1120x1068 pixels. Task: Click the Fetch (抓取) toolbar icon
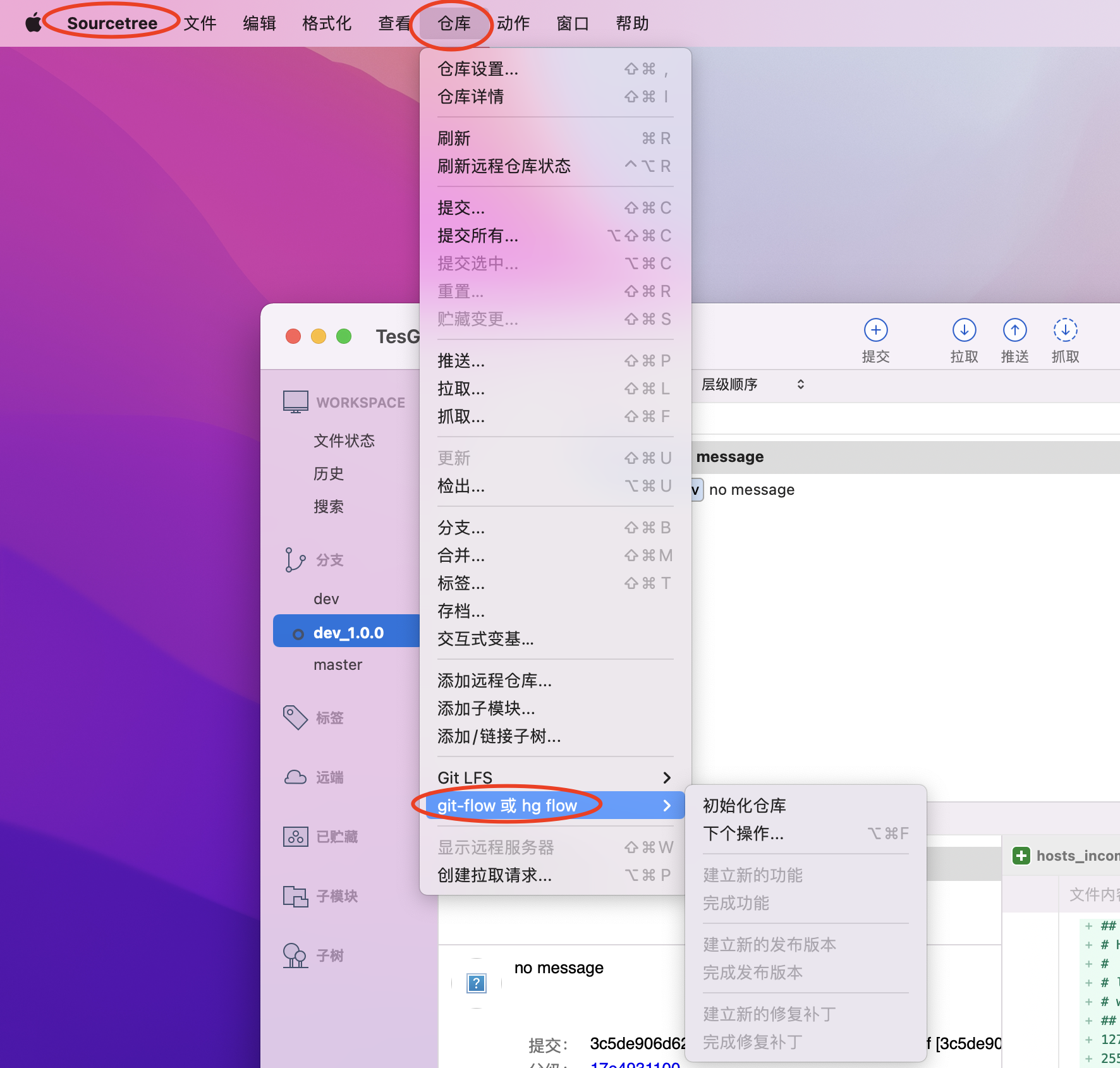(1065, 331)
